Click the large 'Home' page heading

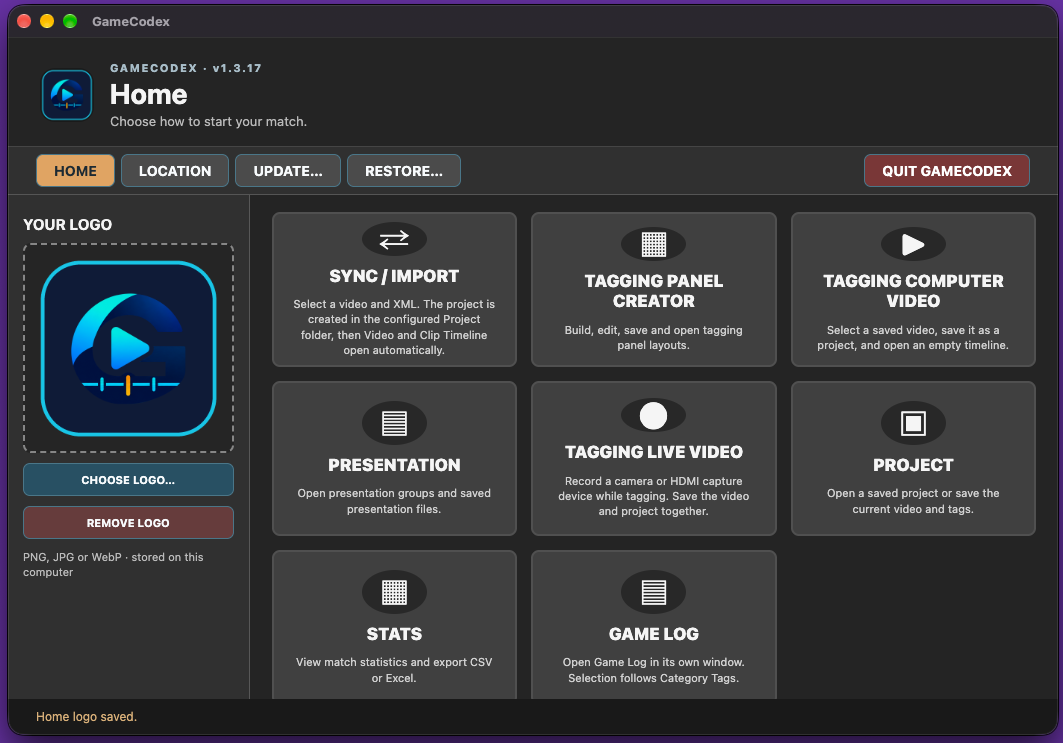[x=148, y=95]
